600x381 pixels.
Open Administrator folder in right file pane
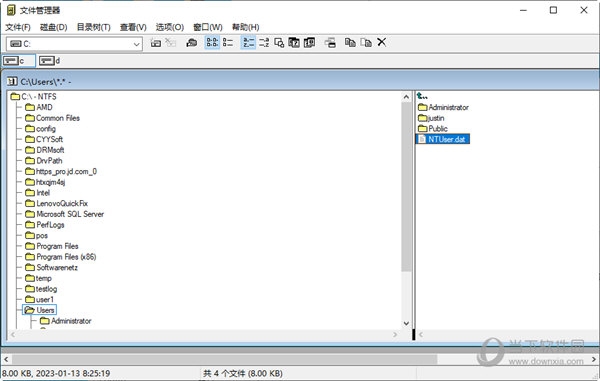pos(443,107)
